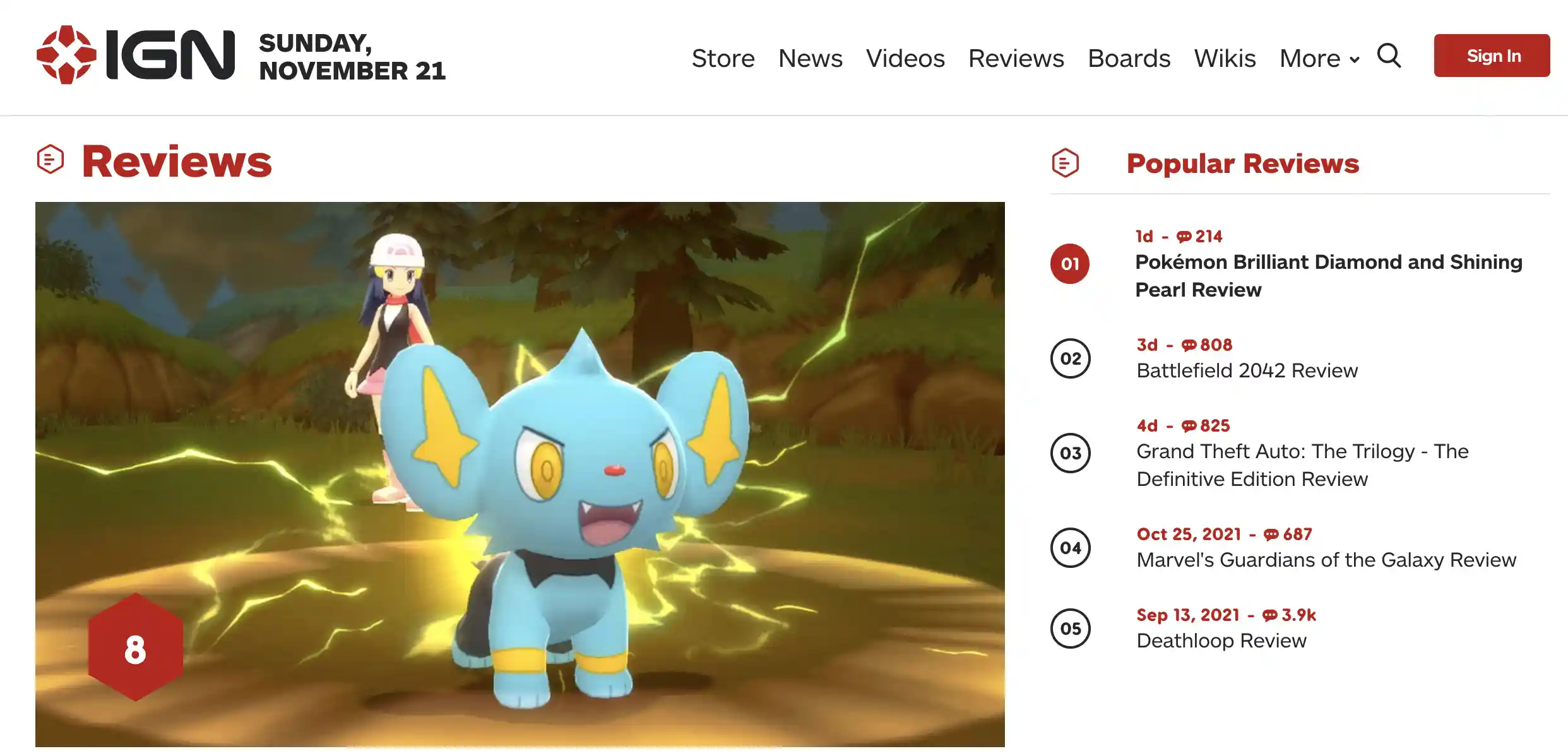The width and height of the screenshot is (1568, 756).
Task: Select the 05 rank circle
Action: pos(1071,629)
